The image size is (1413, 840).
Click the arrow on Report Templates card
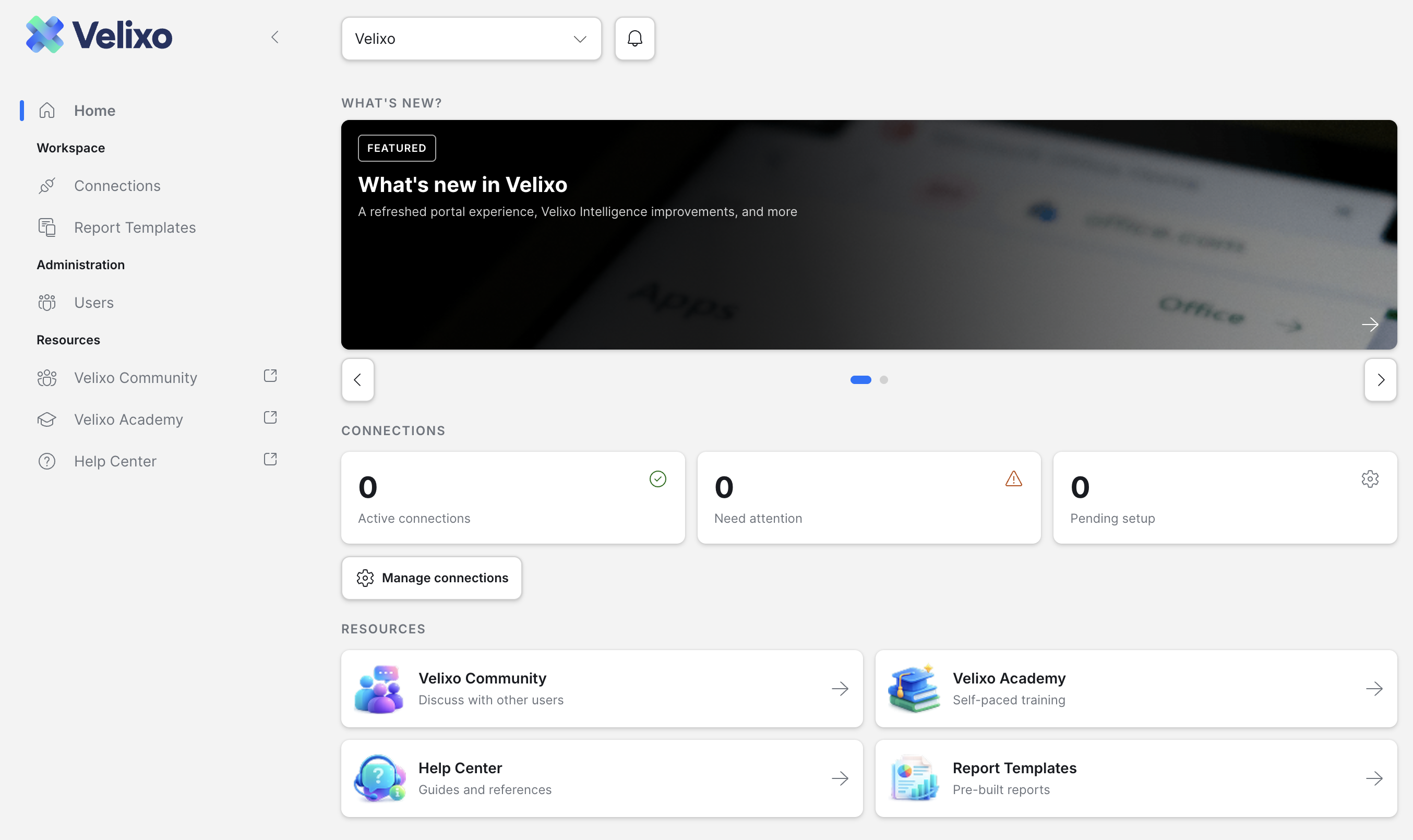point(1374,778)
